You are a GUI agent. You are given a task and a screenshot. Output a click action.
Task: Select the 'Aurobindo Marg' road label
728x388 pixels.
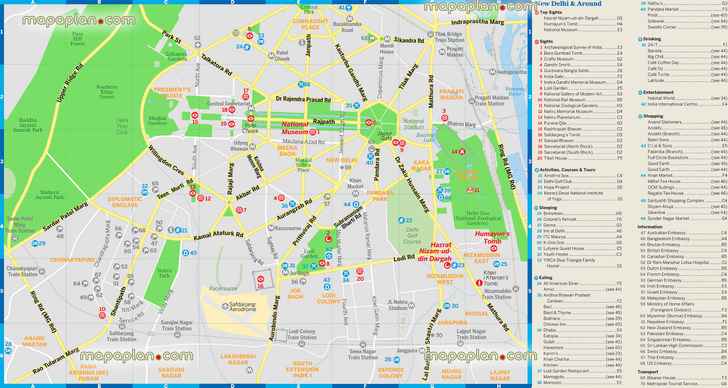[x=274, y=319]
